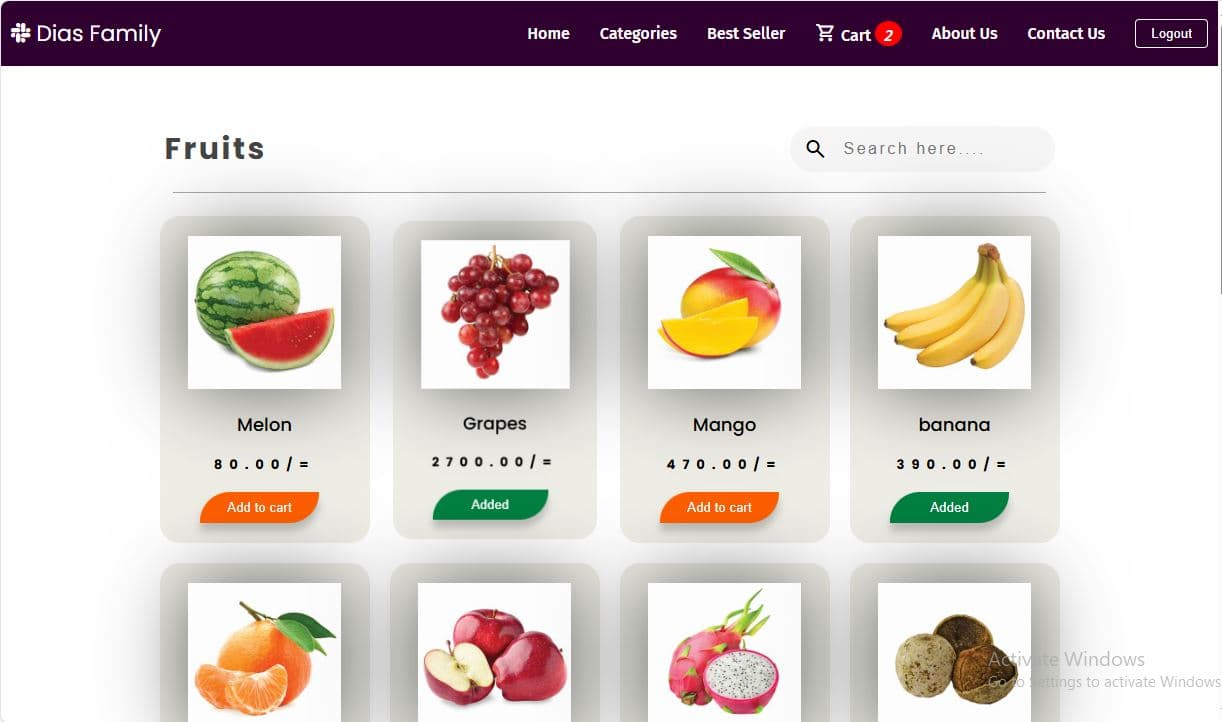Viewport: 1222px width, 722px height.
Task: Click the red cart count badge
Action: (888, 34)
